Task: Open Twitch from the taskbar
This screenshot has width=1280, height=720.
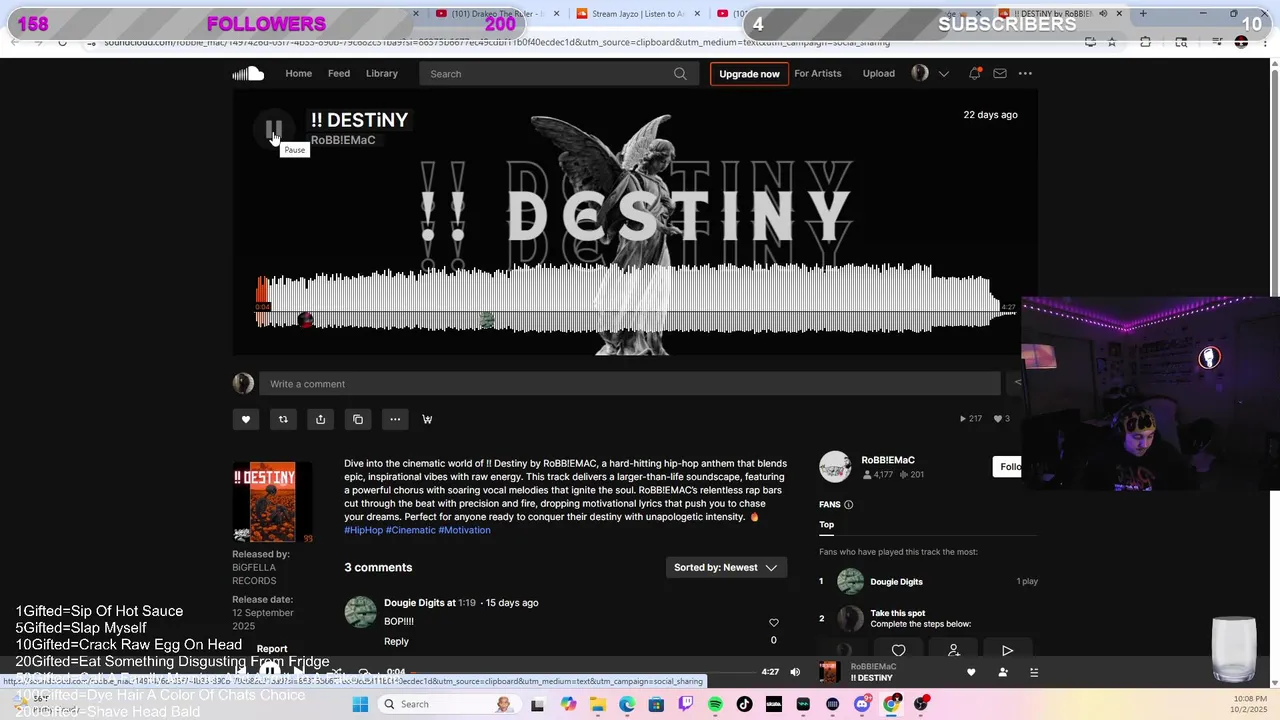Action: (686, 704)
